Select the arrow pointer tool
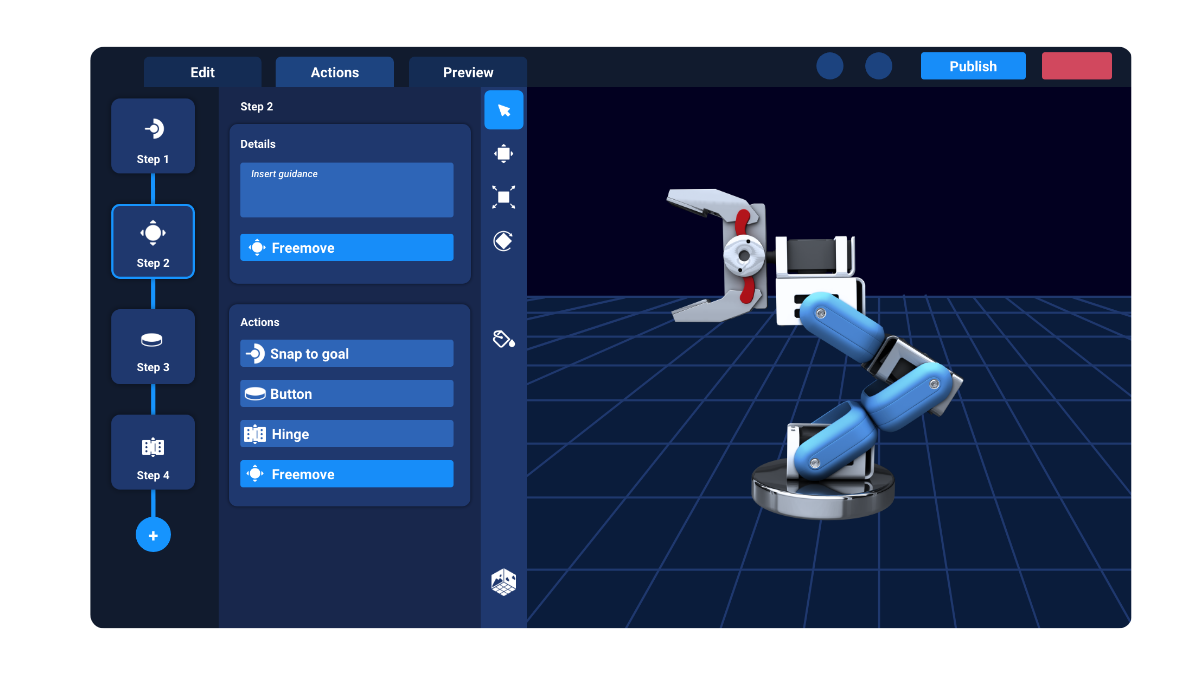This screenshot has height=675, width=1200. pos(504,110)
